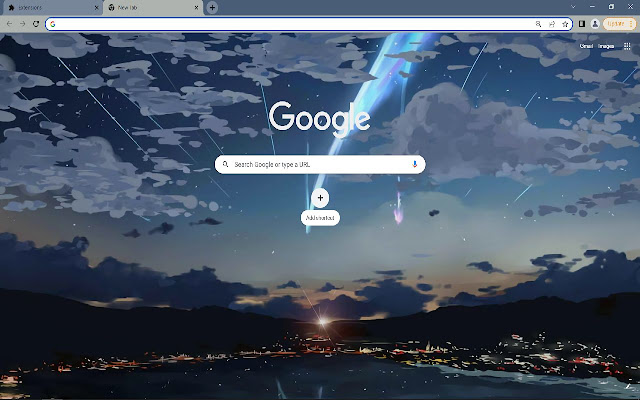This screenshot has height=400, width=640.
Task: Minimize the browser window
Action: 592,7
